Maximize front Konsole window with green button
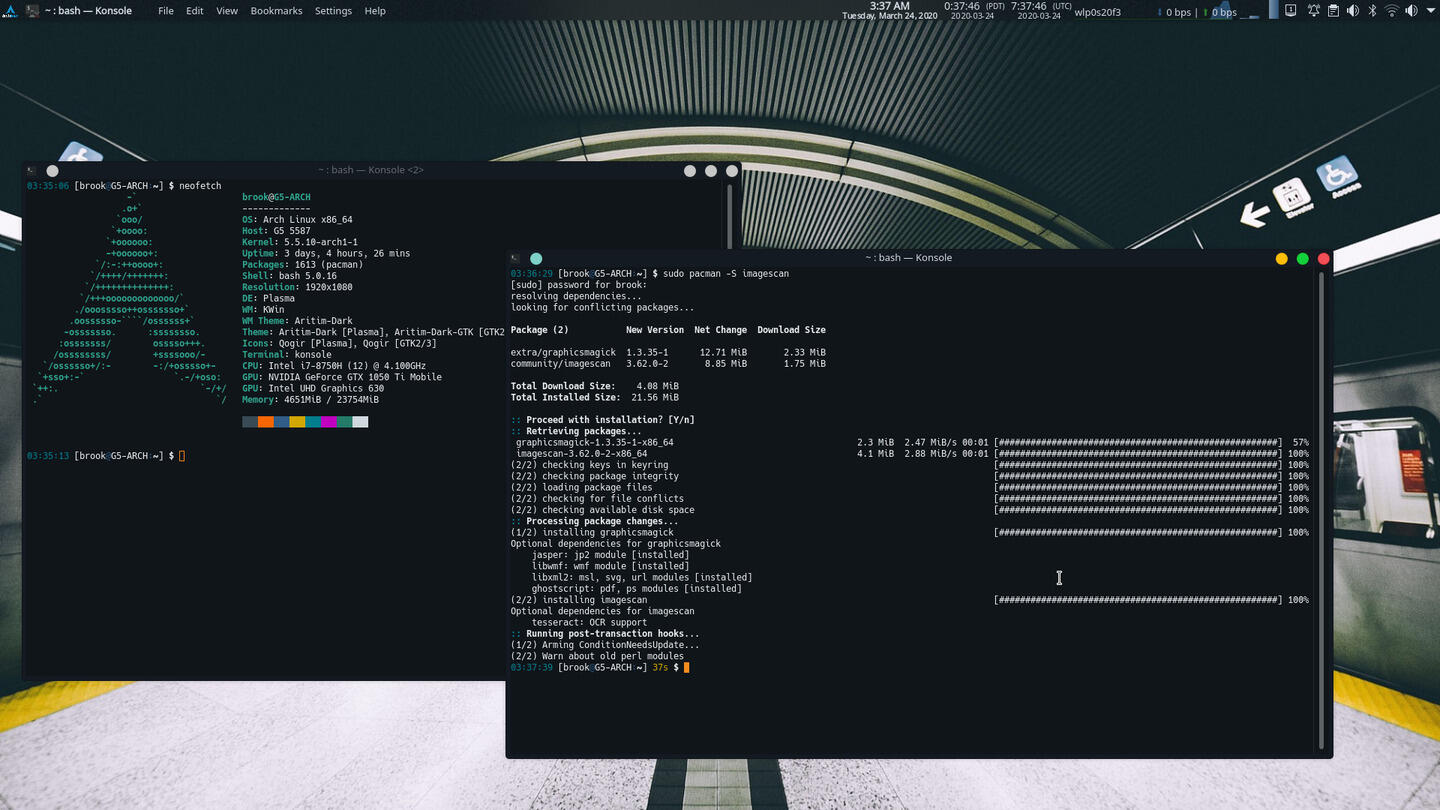Screen dimensions: 1440x810 (x=1302, y=258)
